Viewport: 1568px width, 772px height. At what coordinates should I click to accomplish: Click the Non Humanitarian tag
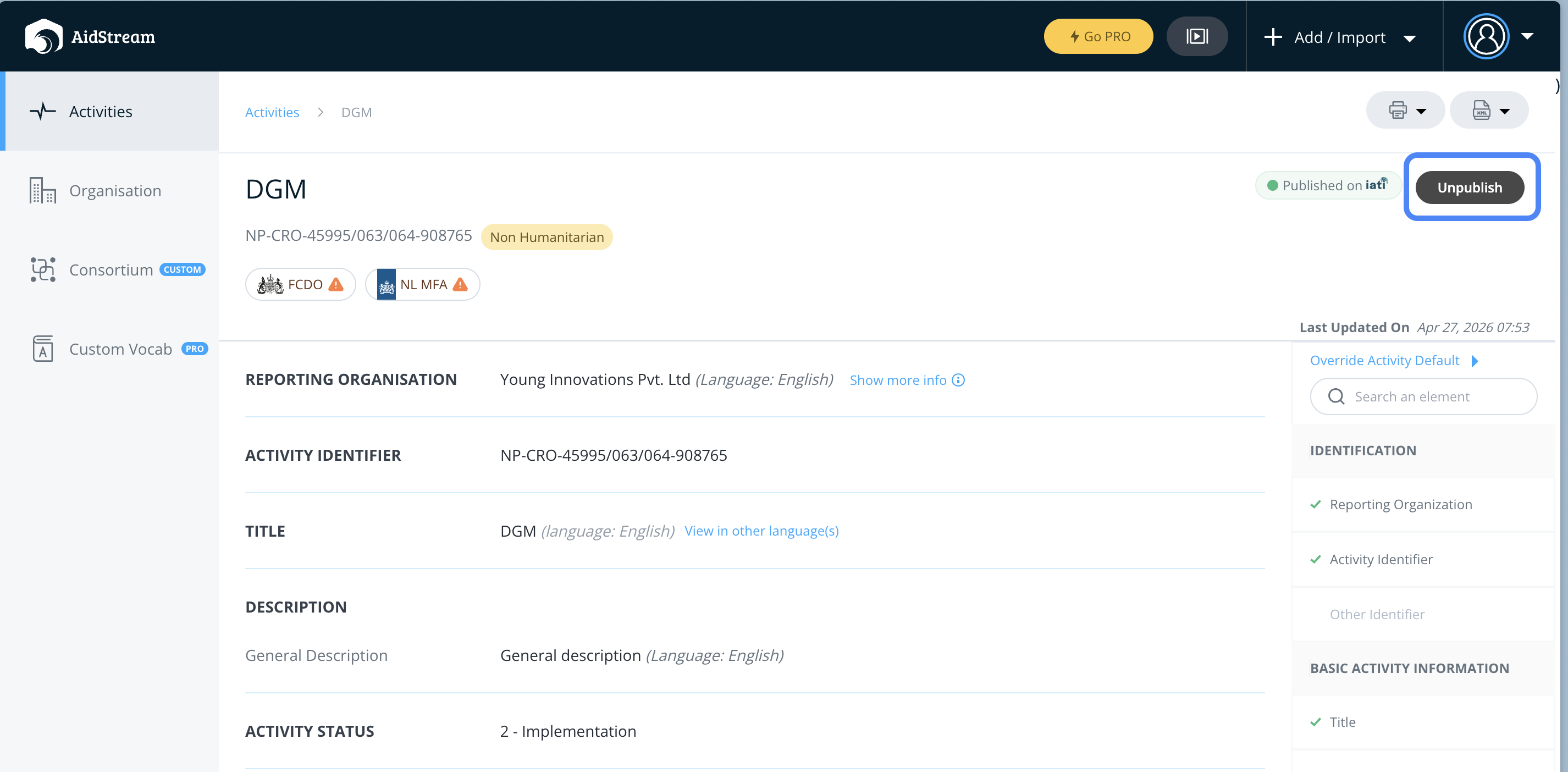[x=546, y=237]
